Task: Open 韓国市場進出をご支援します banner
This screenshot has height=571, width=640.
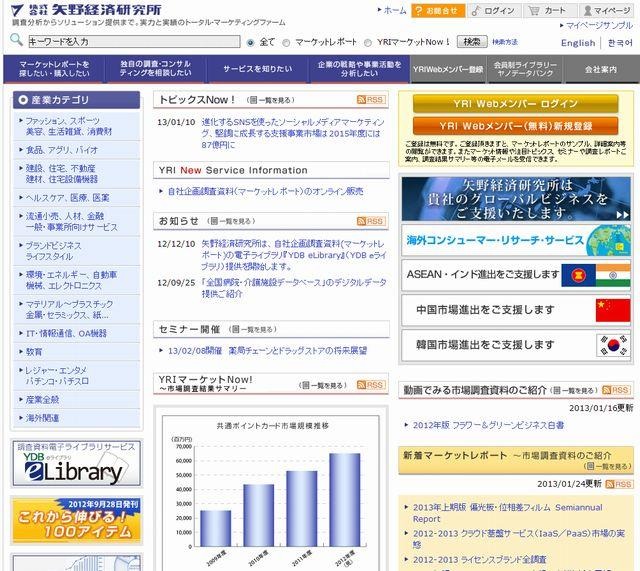Action: 516,345
